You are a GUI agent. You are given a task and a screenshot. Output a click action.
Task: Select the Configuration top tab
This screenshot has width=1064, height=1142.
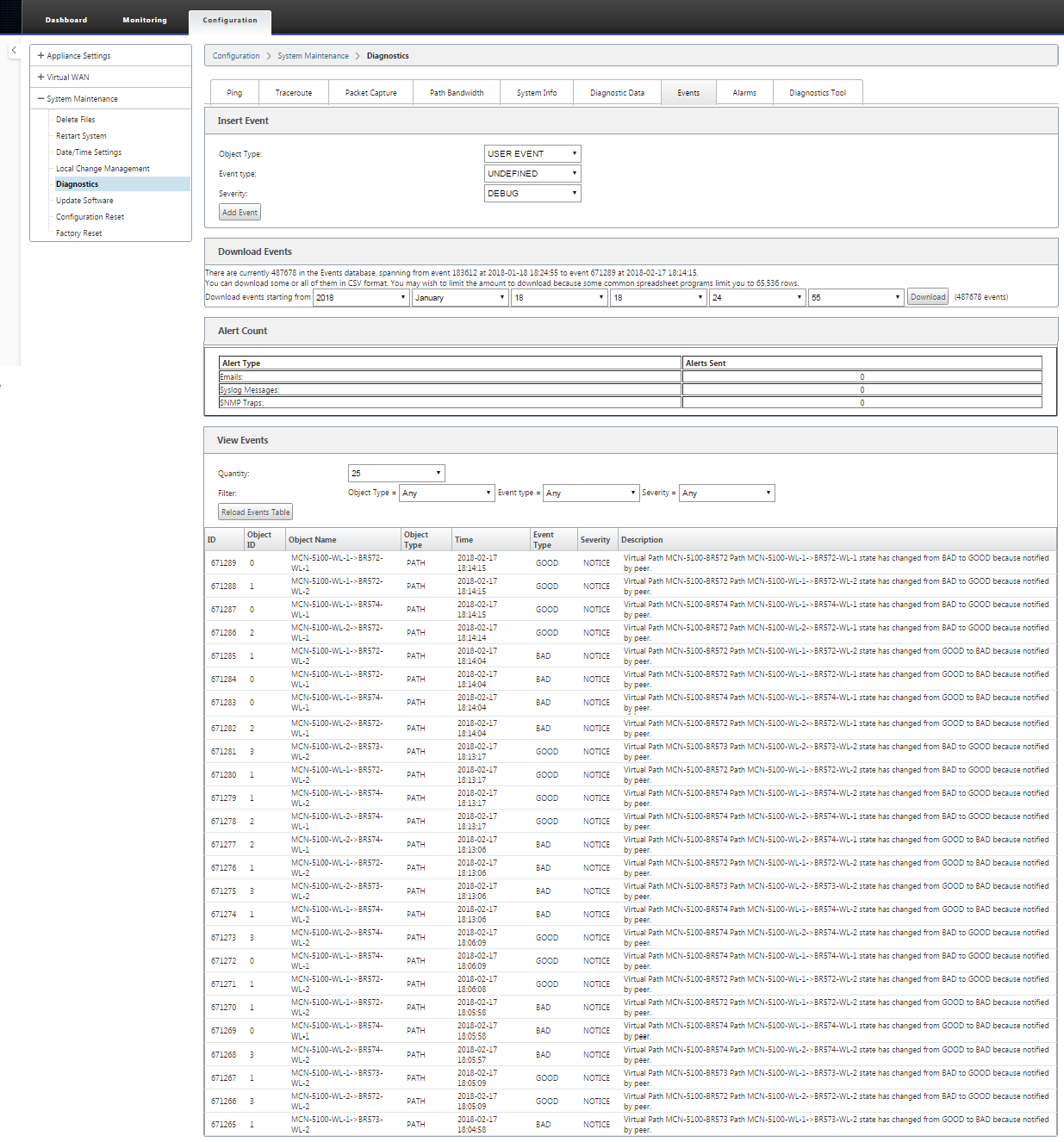click(x=230, y=21)
